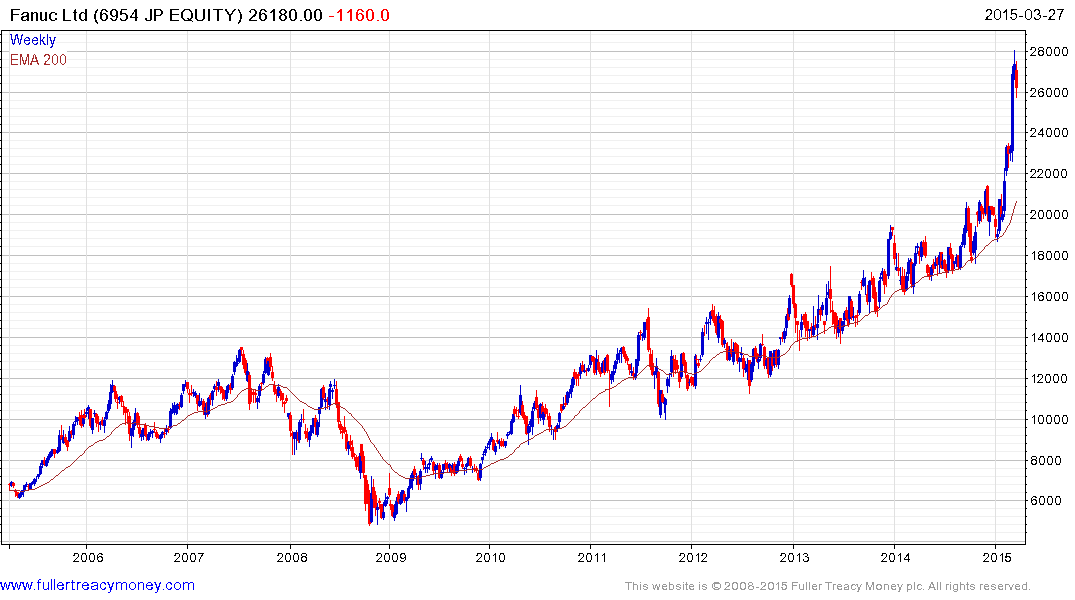
Task: Click the 2009 x-axis label
Action: (x=390, y=557)
